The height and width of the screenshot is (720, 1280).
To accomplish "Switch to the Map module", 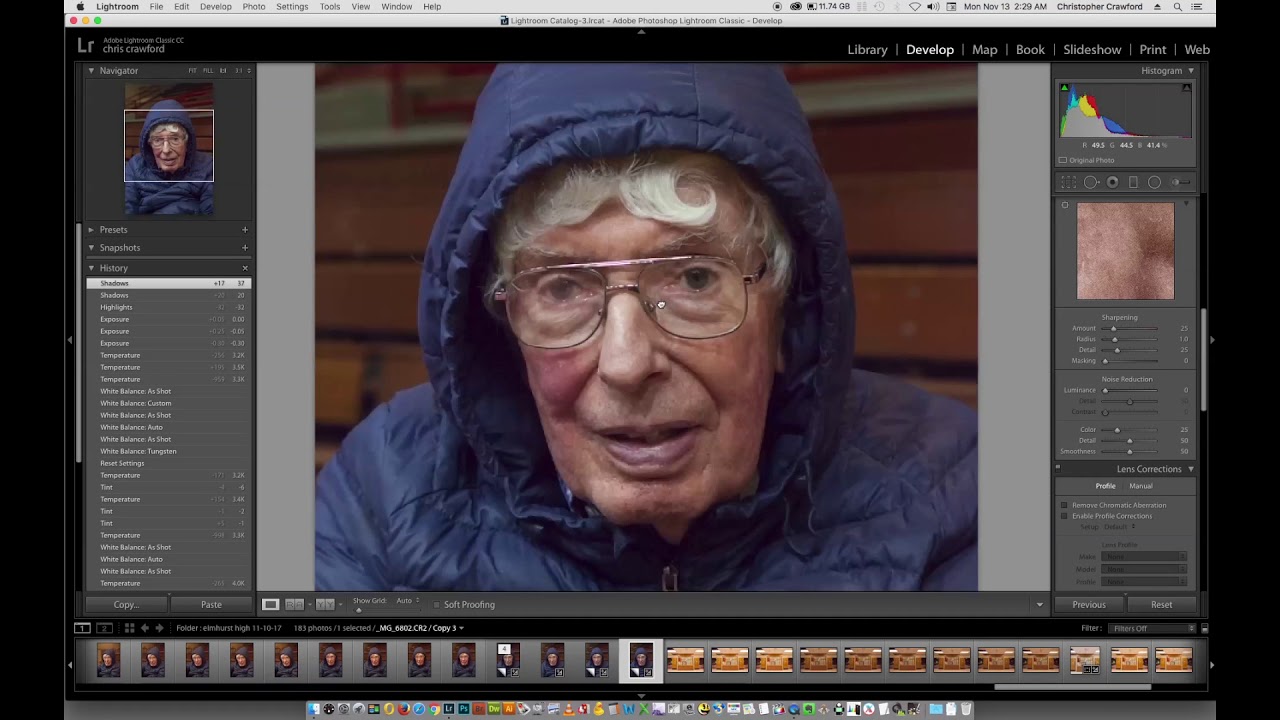I will [985, 49].
